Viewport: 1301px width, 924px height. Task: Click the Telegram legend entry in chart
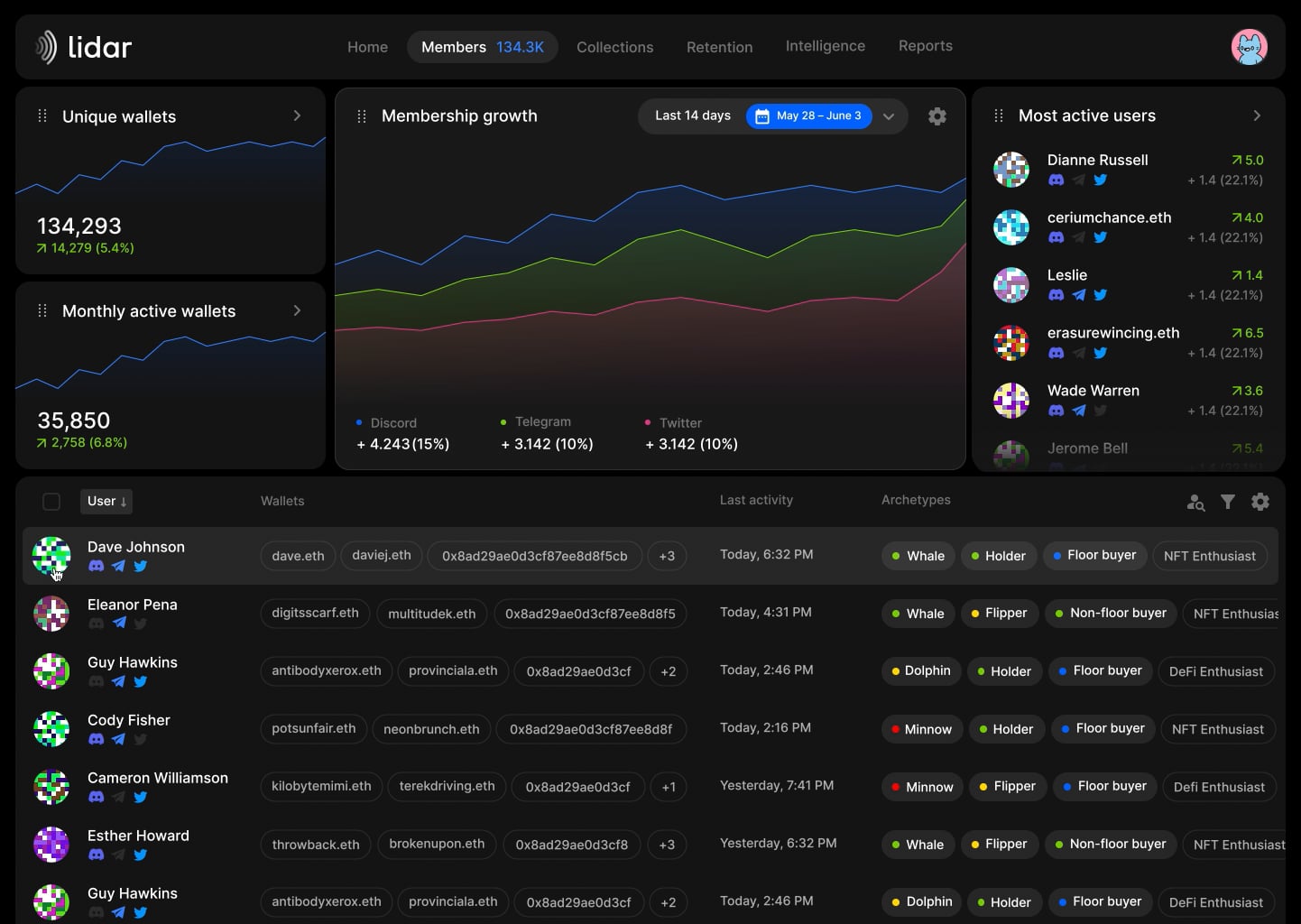(x=536, y=422)
